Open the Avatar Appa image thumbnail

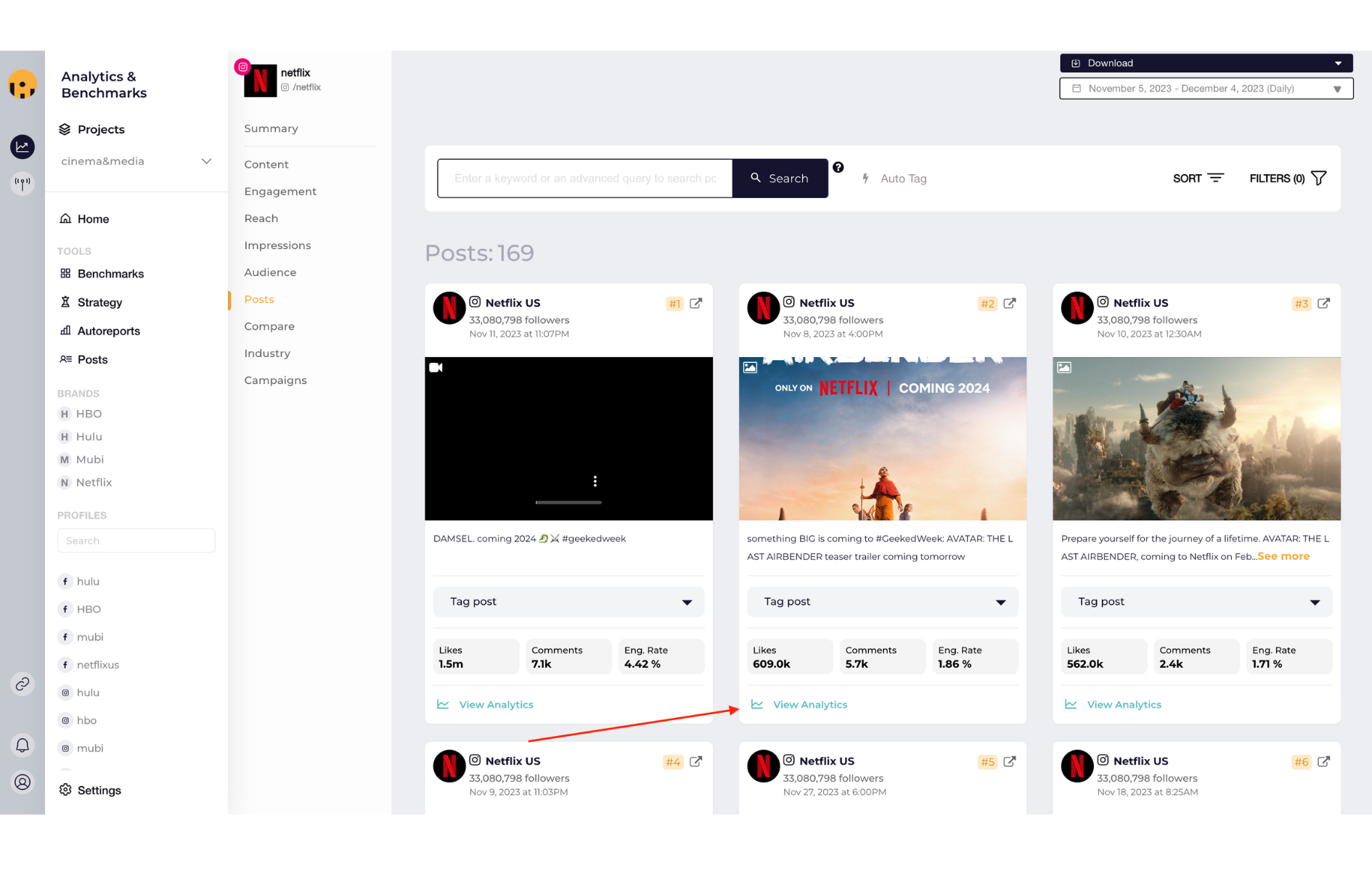(x=1197, y=438)
